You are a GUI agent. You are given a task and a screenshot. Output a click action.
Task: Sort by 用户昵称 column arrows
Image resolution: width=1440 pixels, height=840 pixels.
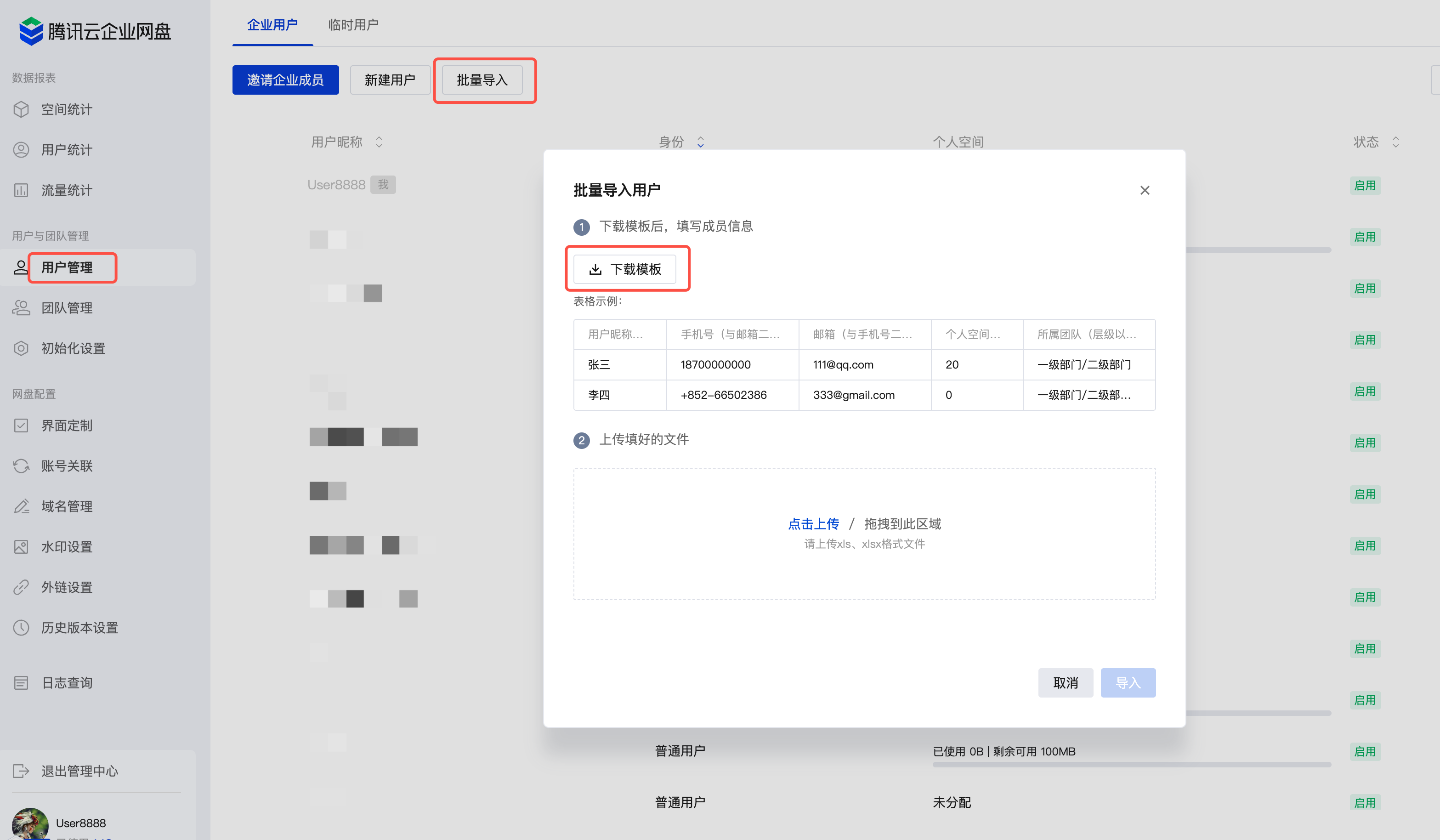379,142
